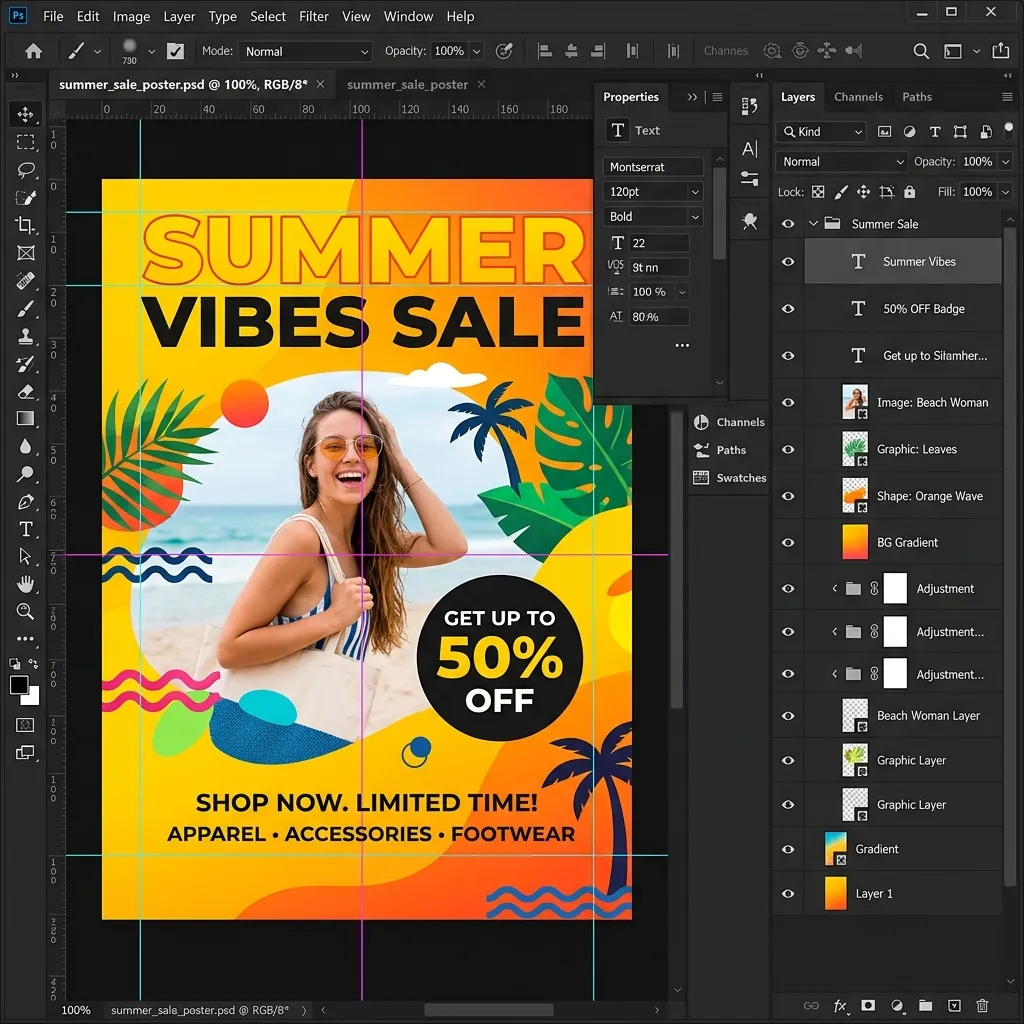Click the foreground color swatch

(x=19, y=685)
